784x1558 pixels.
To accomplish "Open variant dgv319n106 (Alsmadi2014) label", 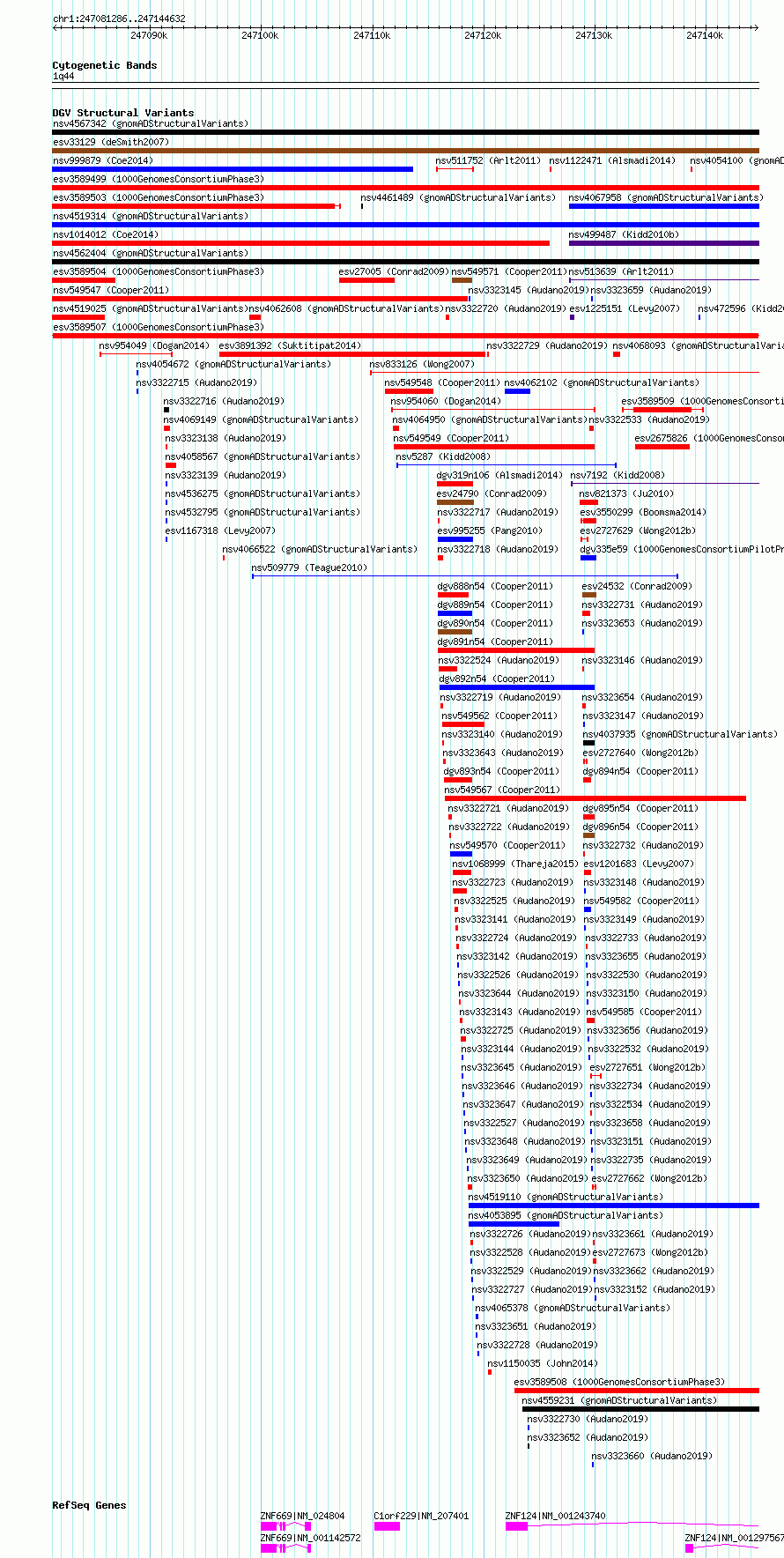I will click(499, 475).
